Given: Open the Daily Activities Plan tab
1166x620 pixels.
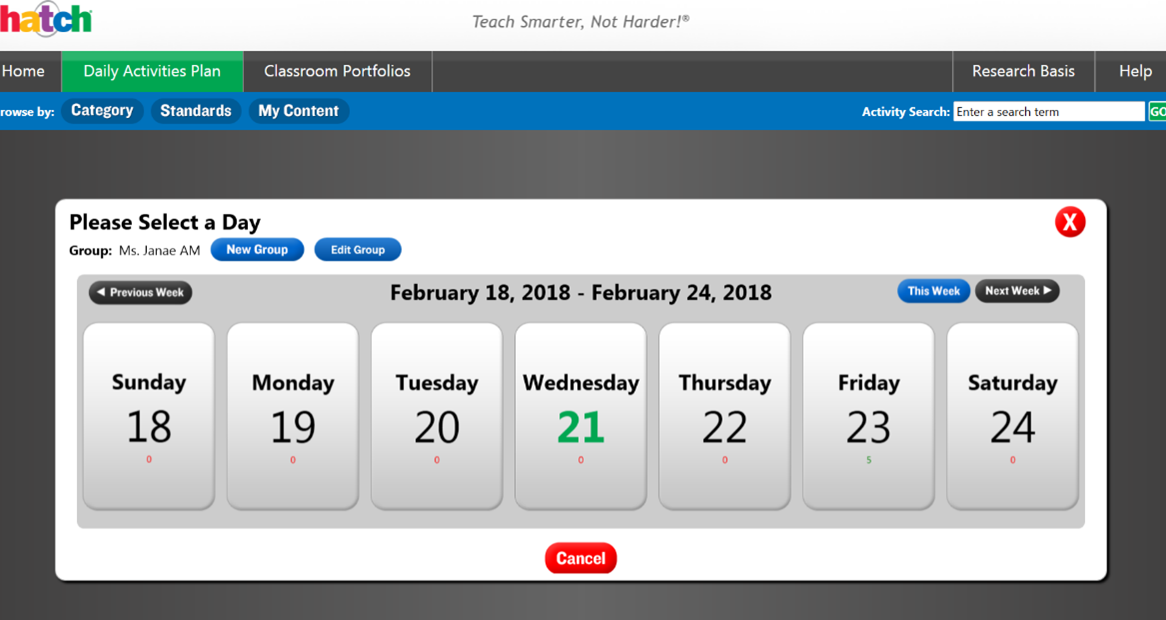Looking at the screenshot, I should pyautogui.click(x=152, y=71).
